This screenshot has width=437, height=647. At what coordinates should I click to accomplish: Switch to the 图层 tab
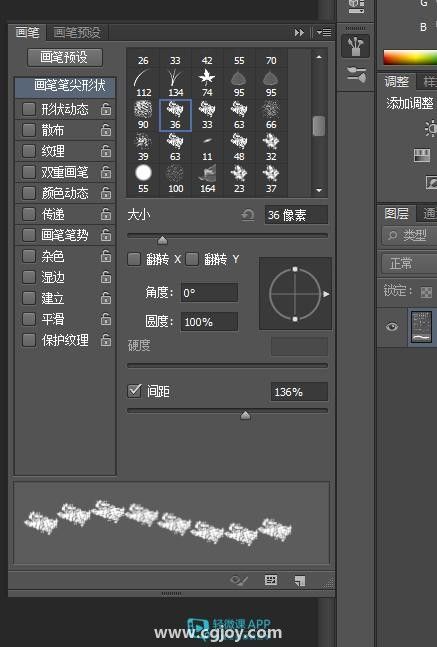click(x=396, y=213)
